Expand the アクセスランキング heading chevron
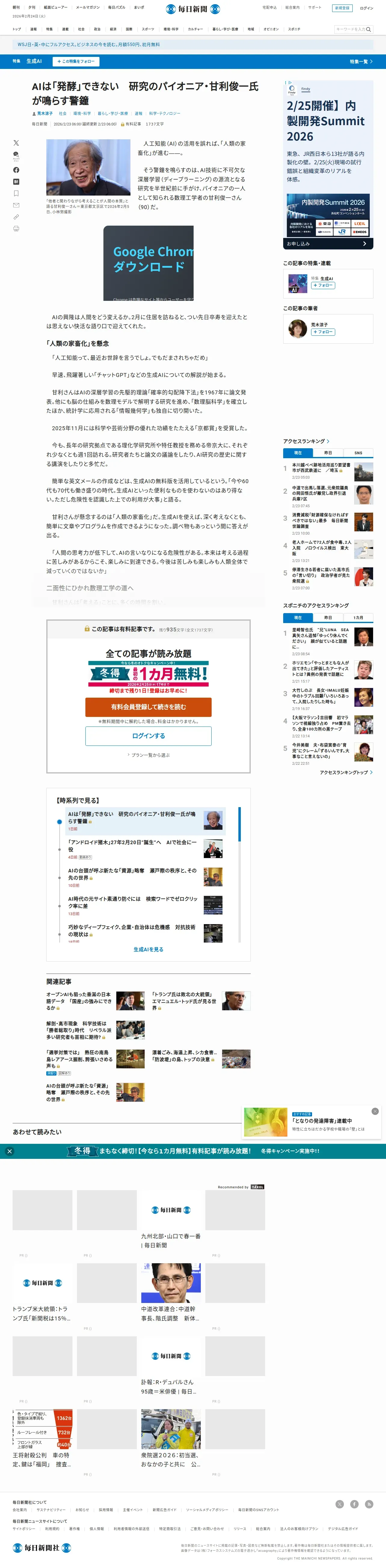The width and height of the screenshot is (386, 1568). pyautogui.click(x=328, y=441)
